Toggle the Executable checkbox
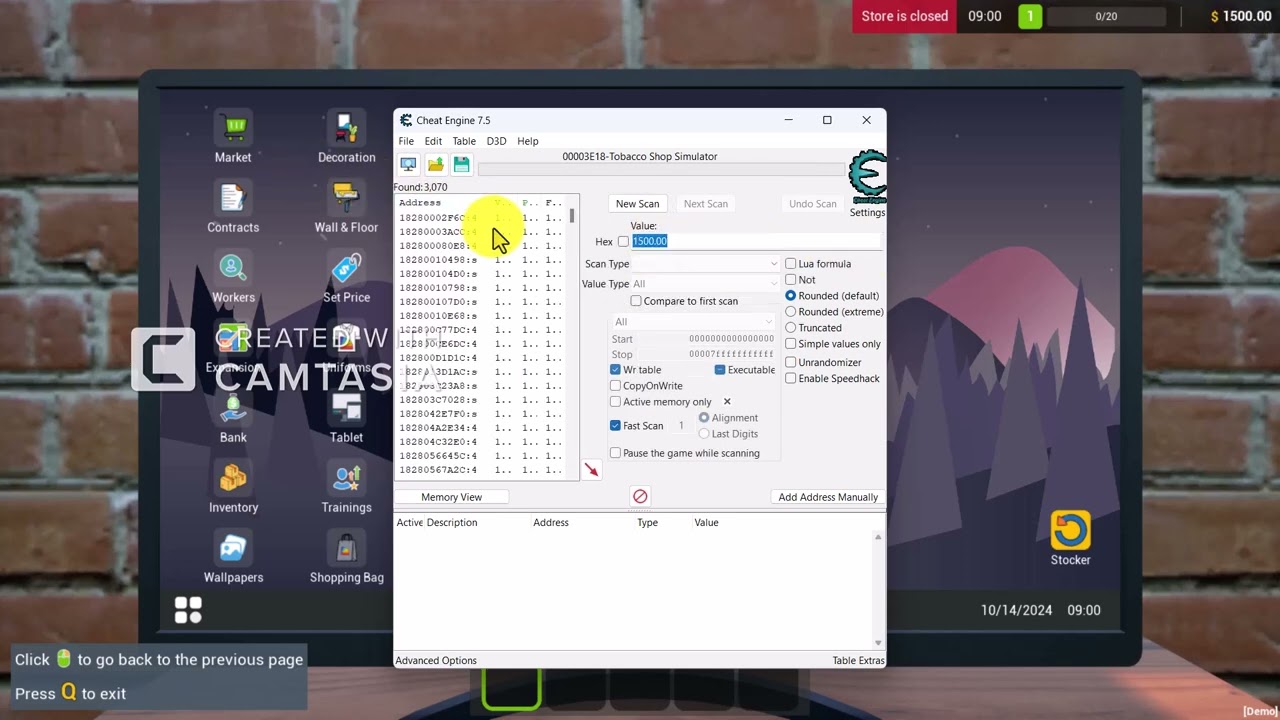This screenshot has height=720, width=1280. pos(719,370)
